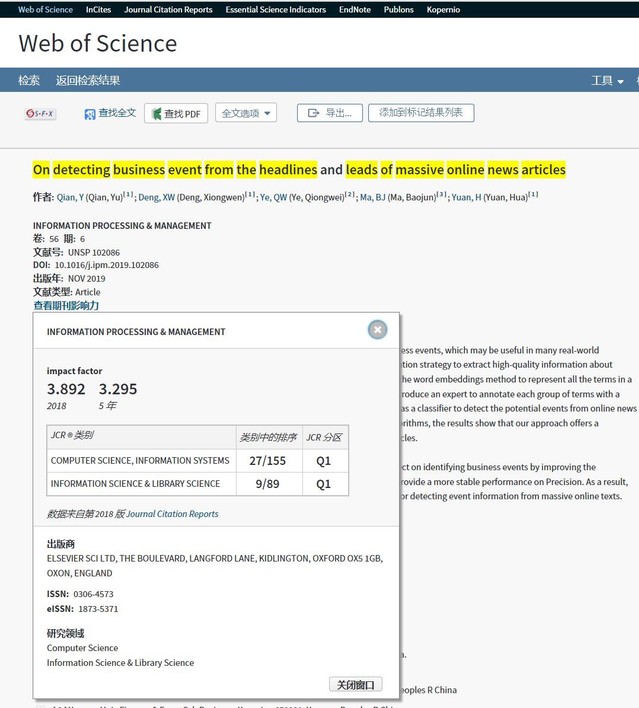Viewport: 639px width, 708px height.
Task: Click 返回检索结果 to return to results
Action: click(x=88, y=81)
